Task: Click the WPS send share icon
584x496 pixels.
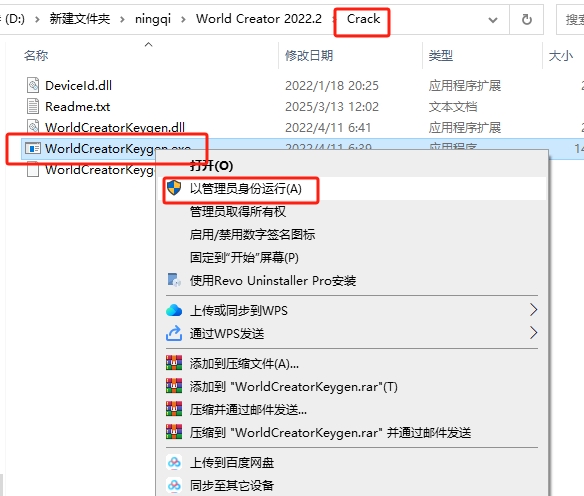Action: point(174,333)
